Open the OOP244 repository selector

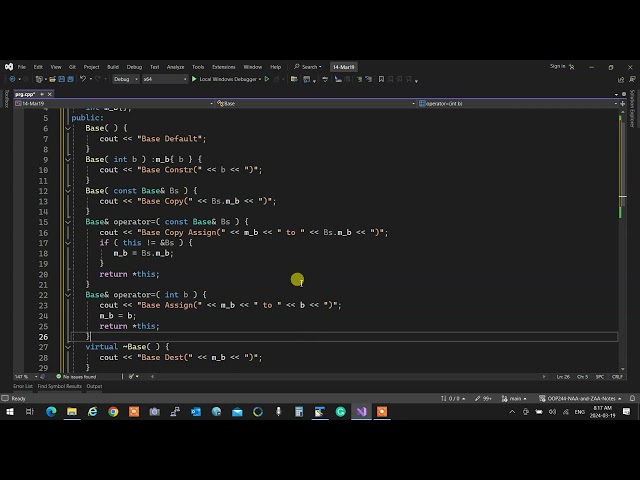(x=580, y=398)
